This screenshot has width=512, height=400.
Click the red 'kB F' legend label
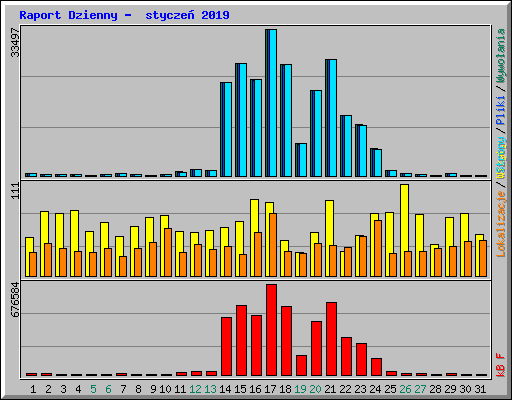[x=501, y=365]
